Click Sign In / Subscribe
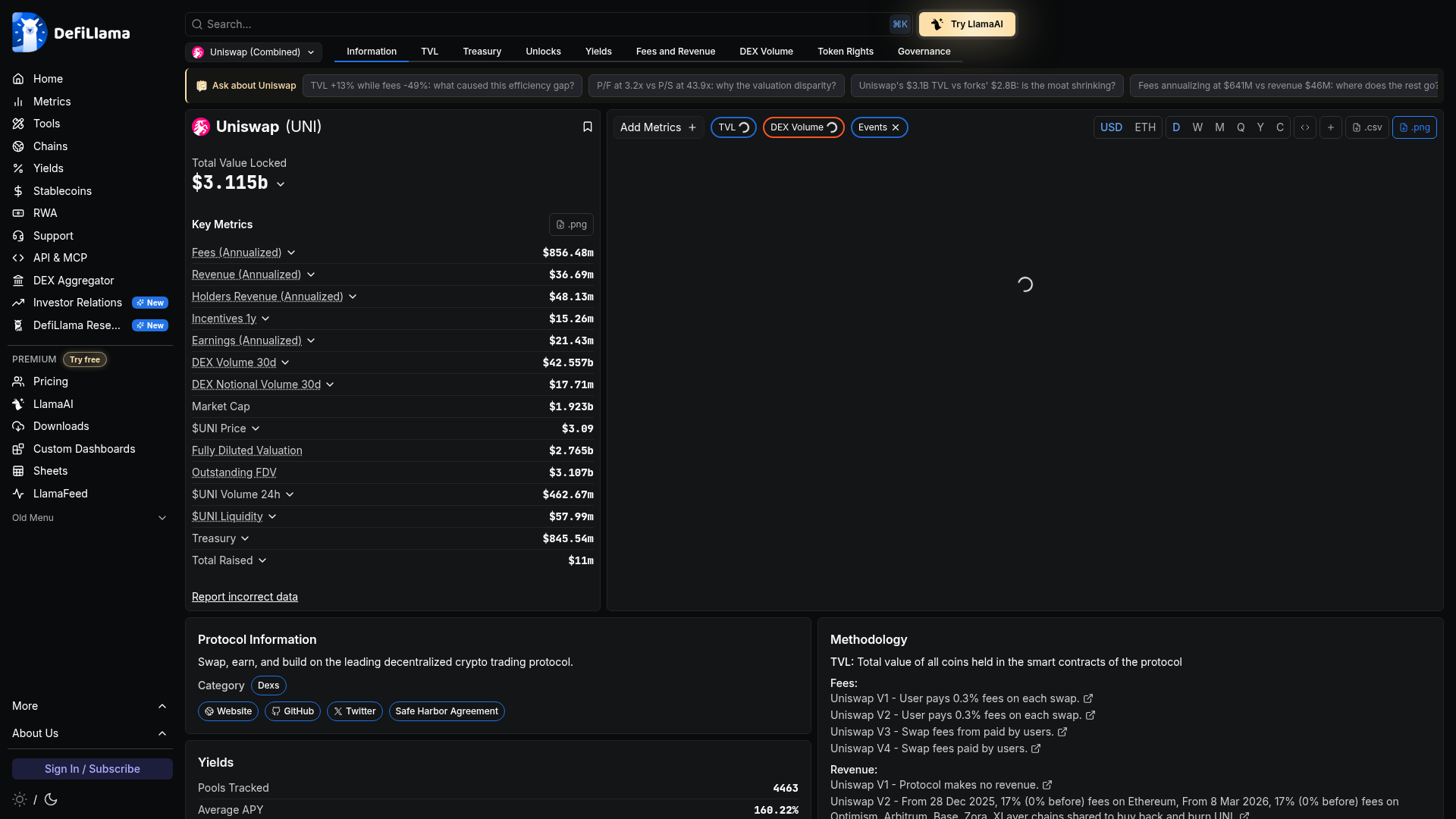The width and height of the screenshot is (1456, 819). (x=93, y=769)
